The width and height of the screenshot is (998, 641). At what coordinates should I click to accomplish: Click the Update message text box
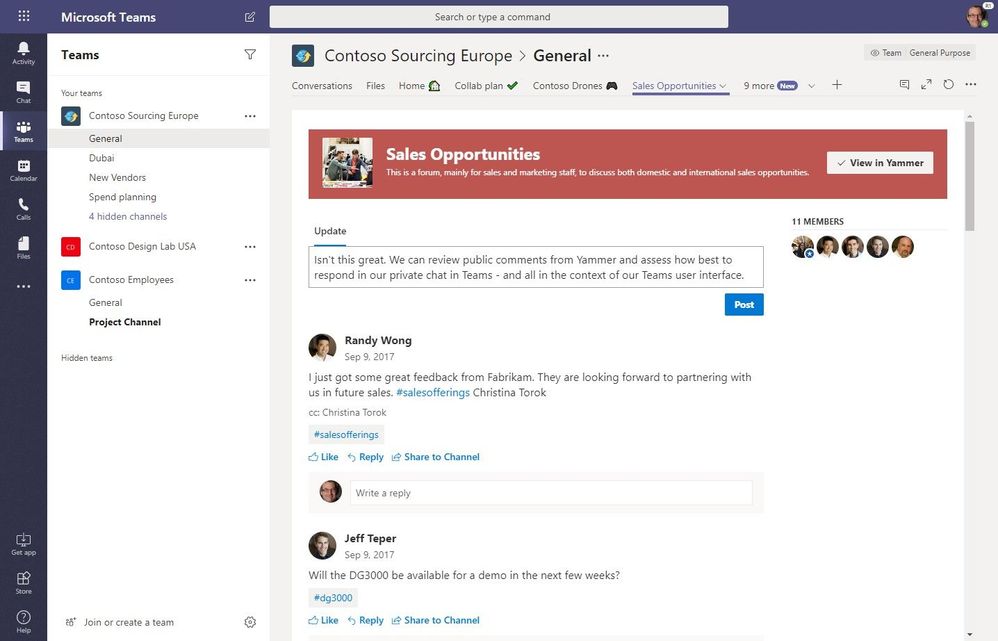point(536,267)
